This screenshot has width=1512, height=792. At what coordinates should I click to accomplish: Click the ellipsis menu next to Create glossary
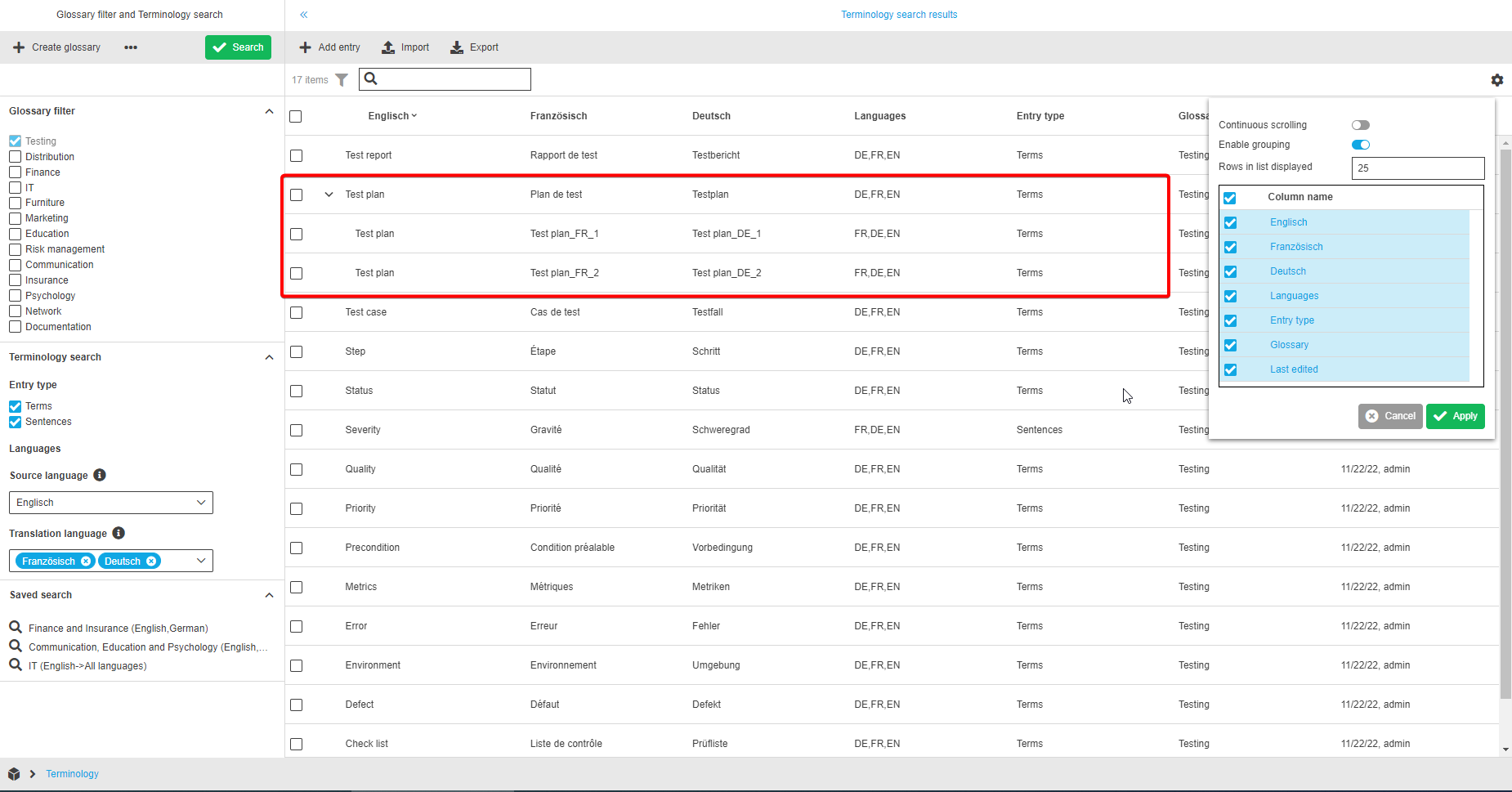pos(131,47)
